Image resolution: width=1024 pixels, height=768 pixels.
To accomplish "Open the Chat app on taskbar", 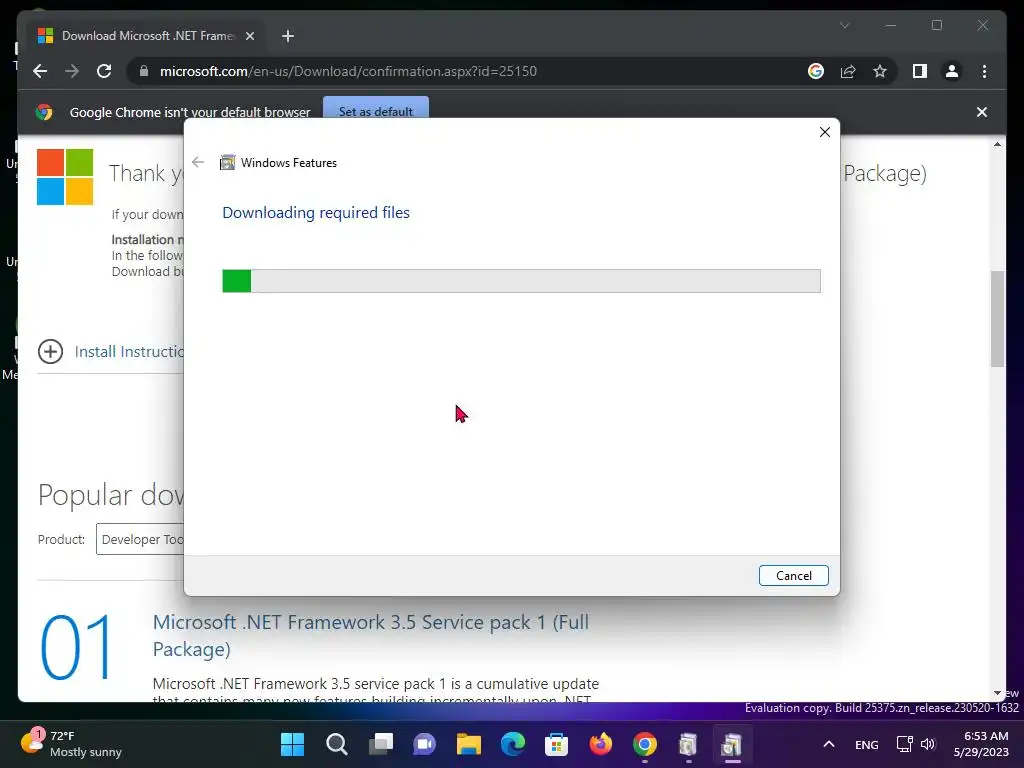I will 424,744.
